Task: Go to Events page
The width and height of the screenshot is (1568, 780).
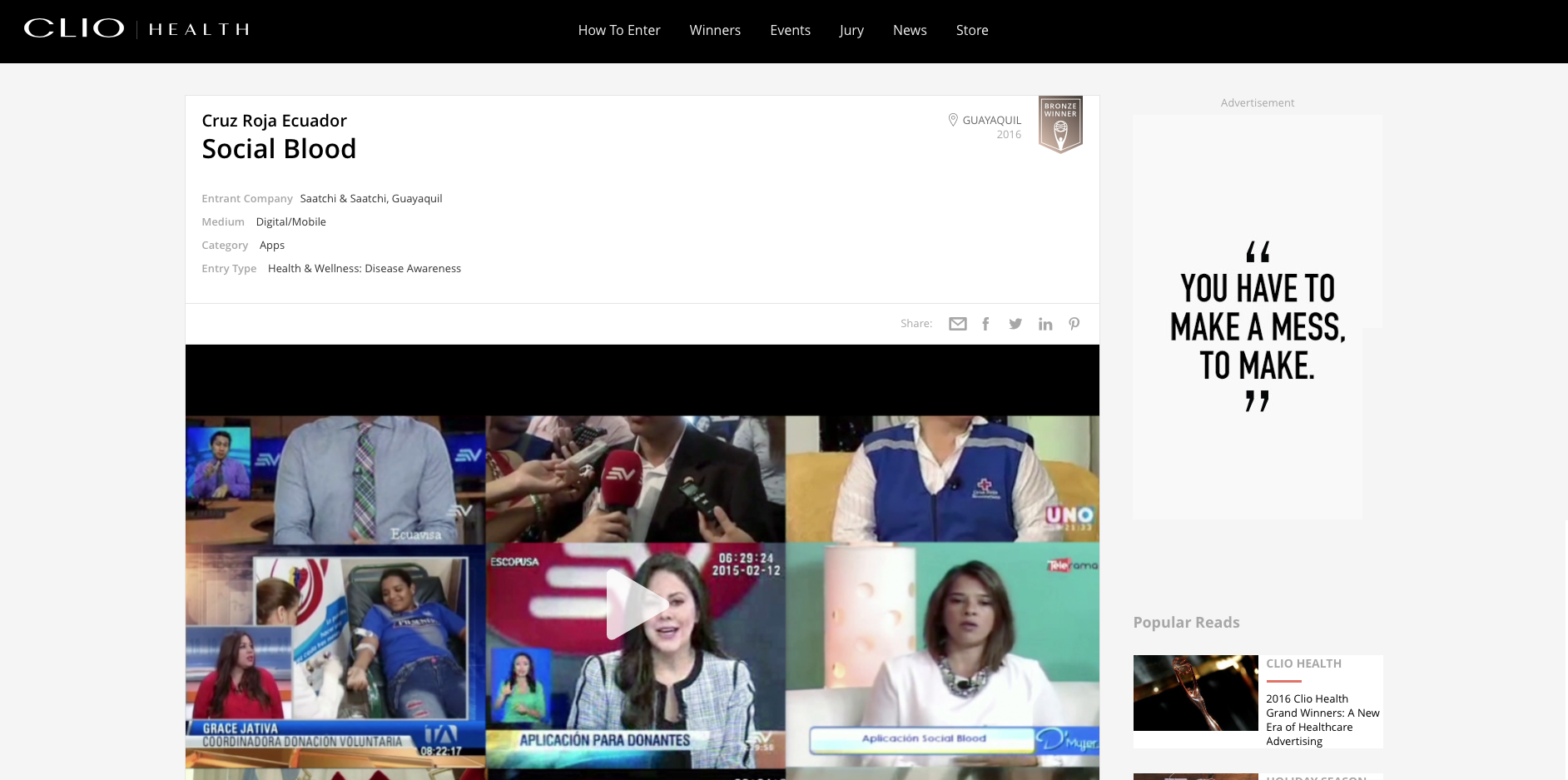Action: 790,30
